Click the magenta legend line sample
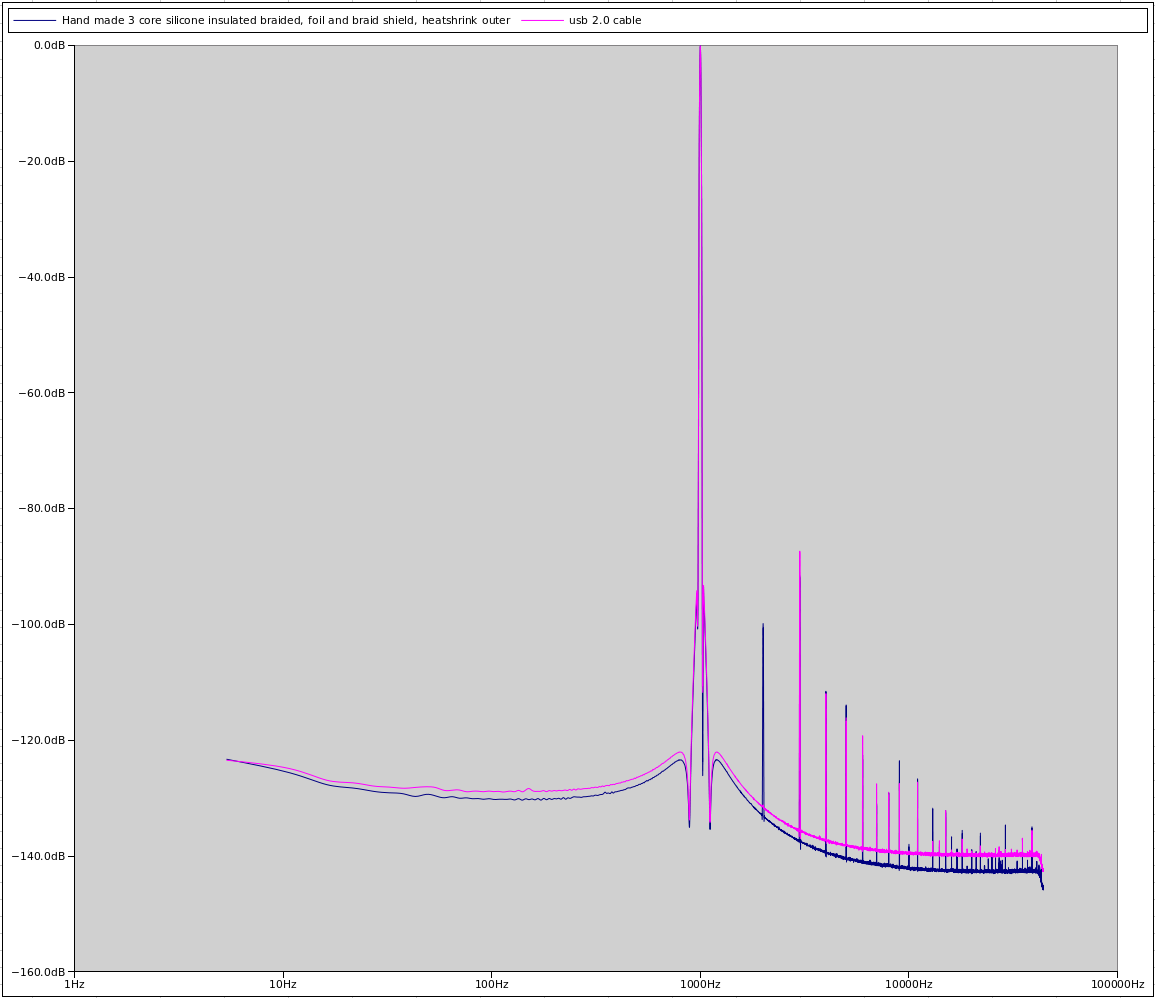Screen dimensions: 1155x998 pos(542,21)
